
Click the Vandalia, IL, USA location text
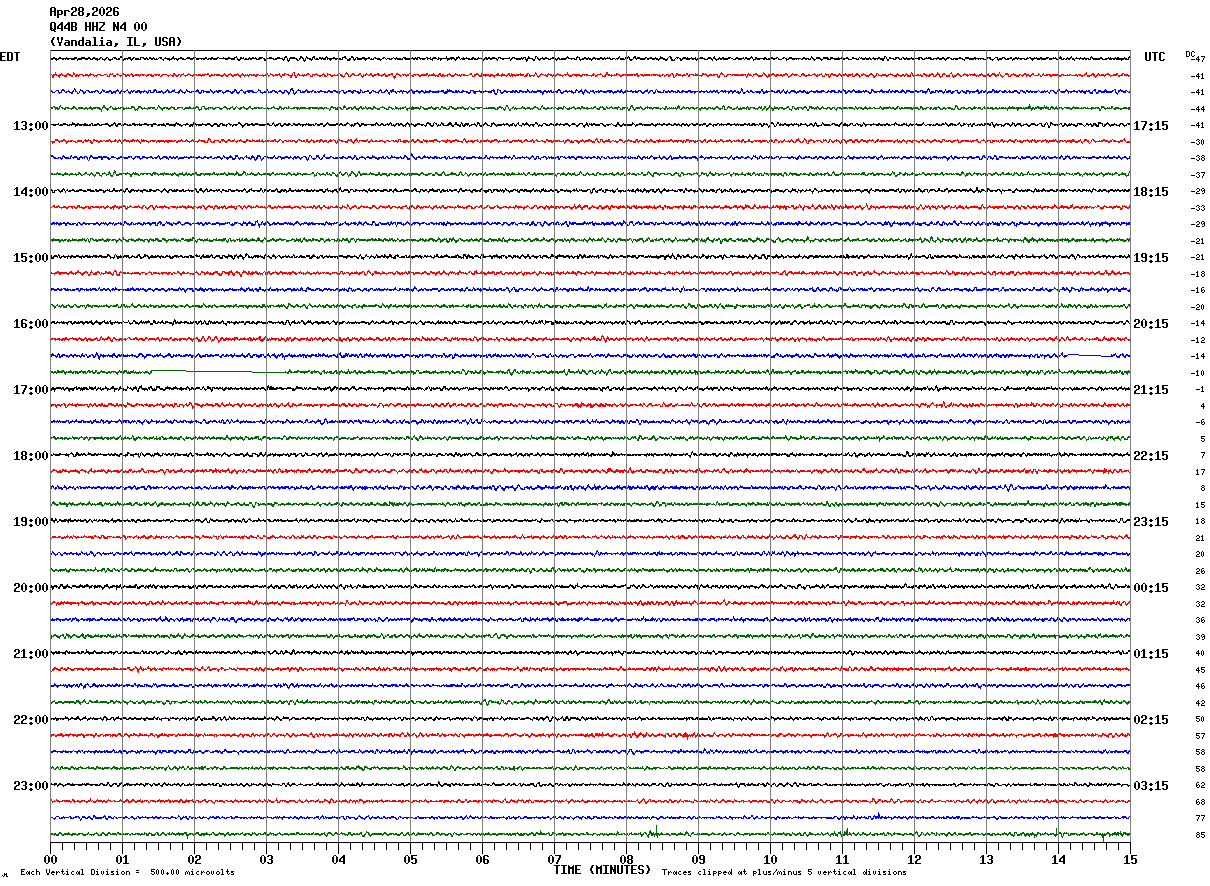116,42
